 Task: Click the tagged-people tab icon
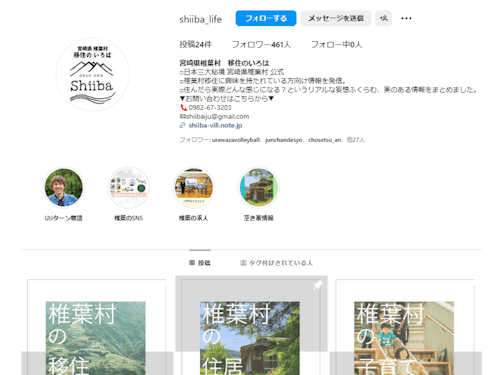pos(243,263)
